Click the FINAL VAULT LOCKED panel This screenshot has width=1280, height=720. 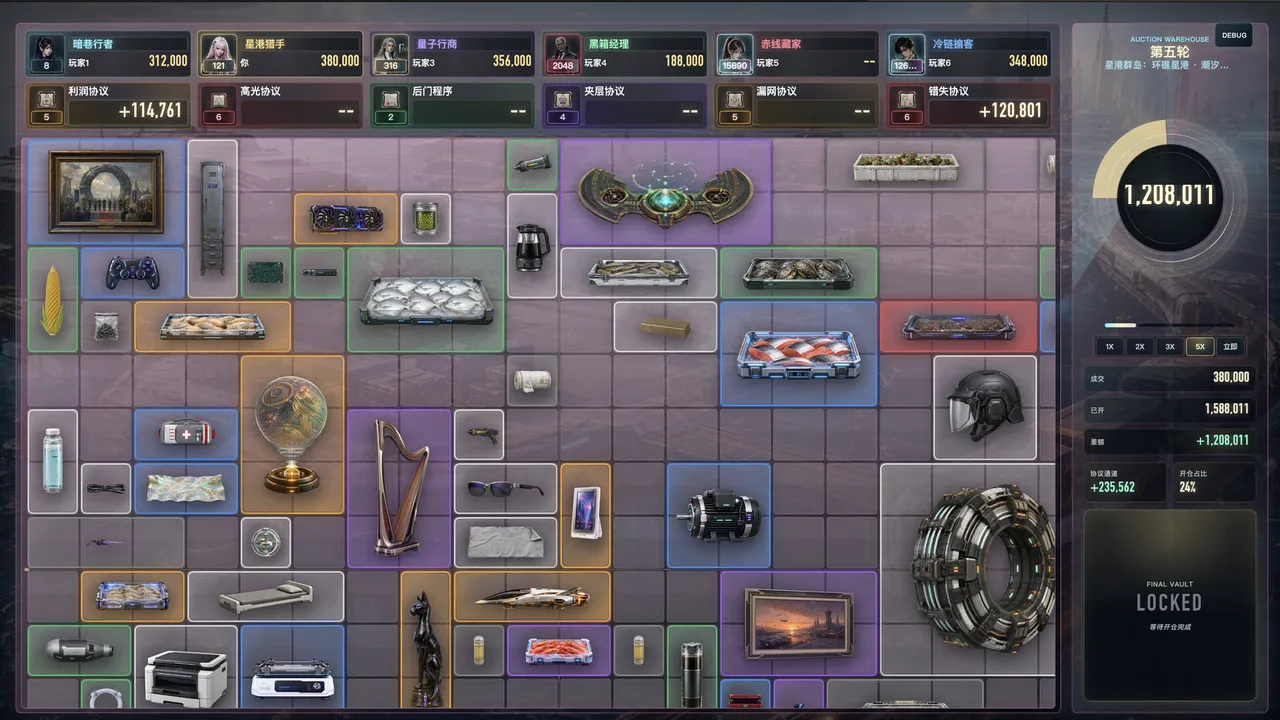(x=1169, y=605)
